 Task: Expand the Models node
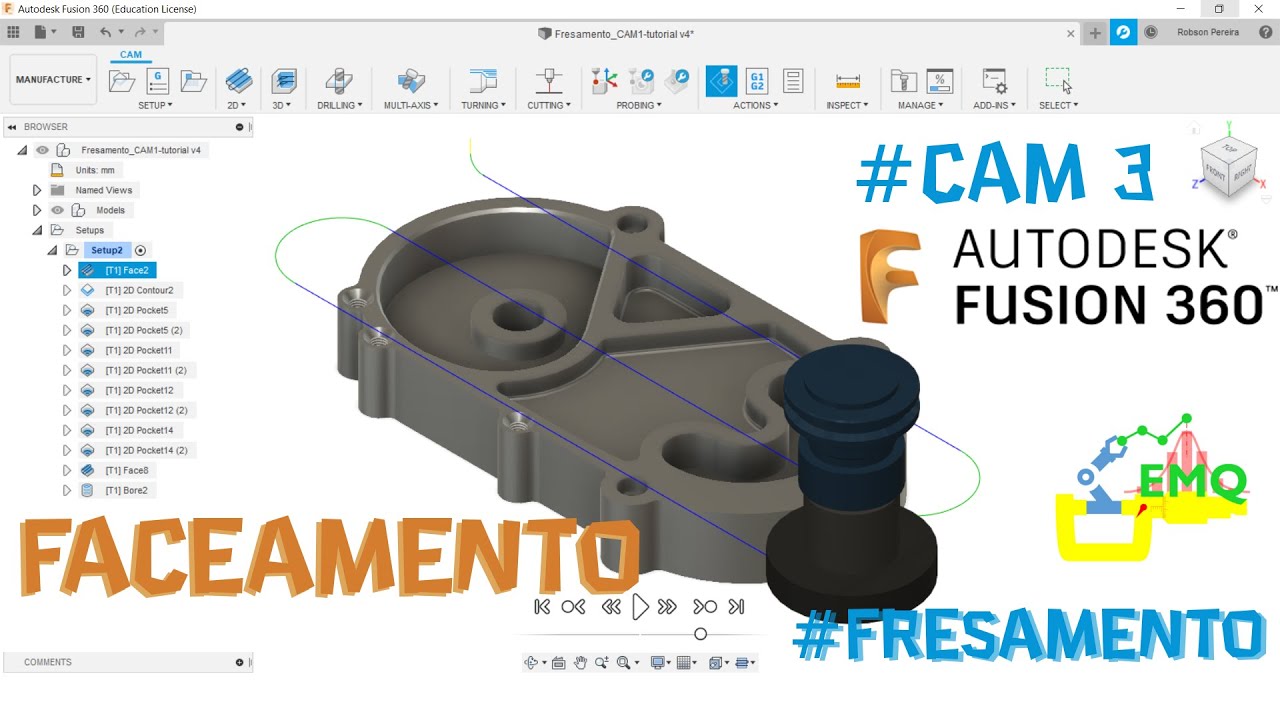tap(37, 210)
